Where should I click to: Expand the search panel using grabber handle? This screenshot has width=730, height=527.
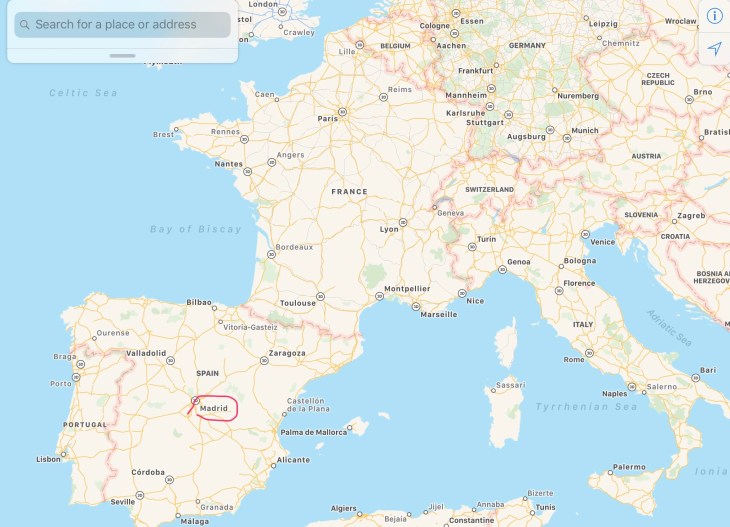[122, 56]
